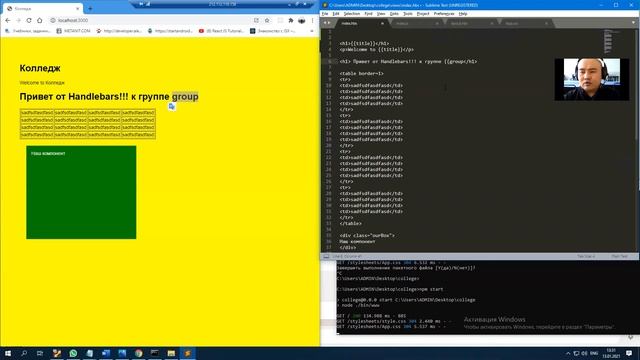Click Tab Size in Sublime status bar
Viewport: 640px width, 360px height.
click(586, 256)
